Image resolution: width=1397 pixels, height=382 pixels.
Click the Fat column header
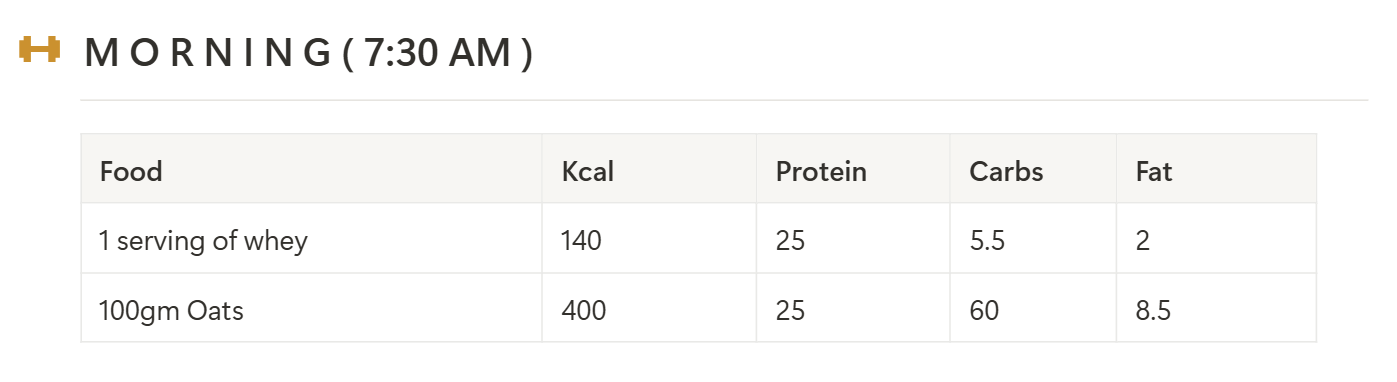point(1216,169)
